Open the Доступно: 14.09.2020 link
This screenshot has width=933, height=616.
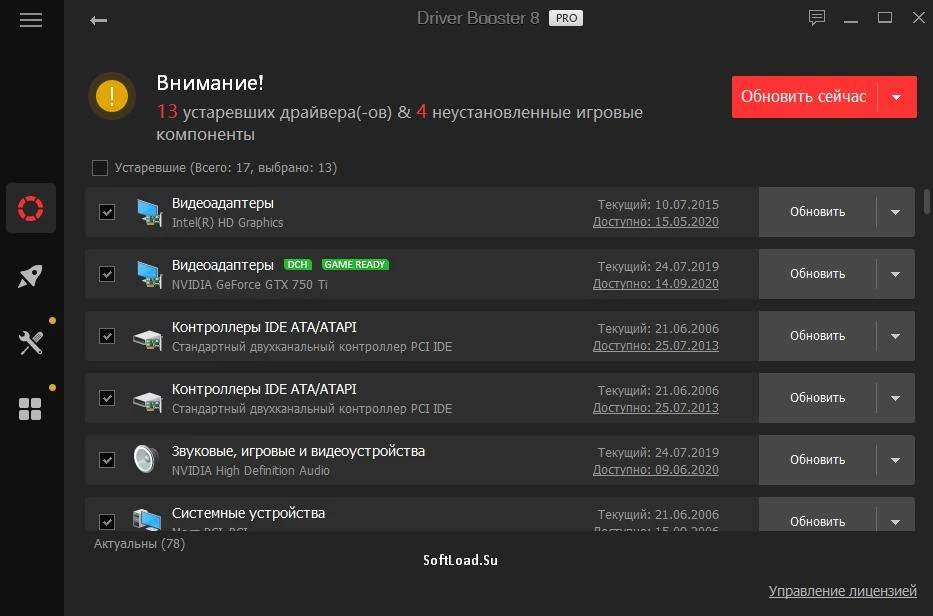click(x=656, y=283)
